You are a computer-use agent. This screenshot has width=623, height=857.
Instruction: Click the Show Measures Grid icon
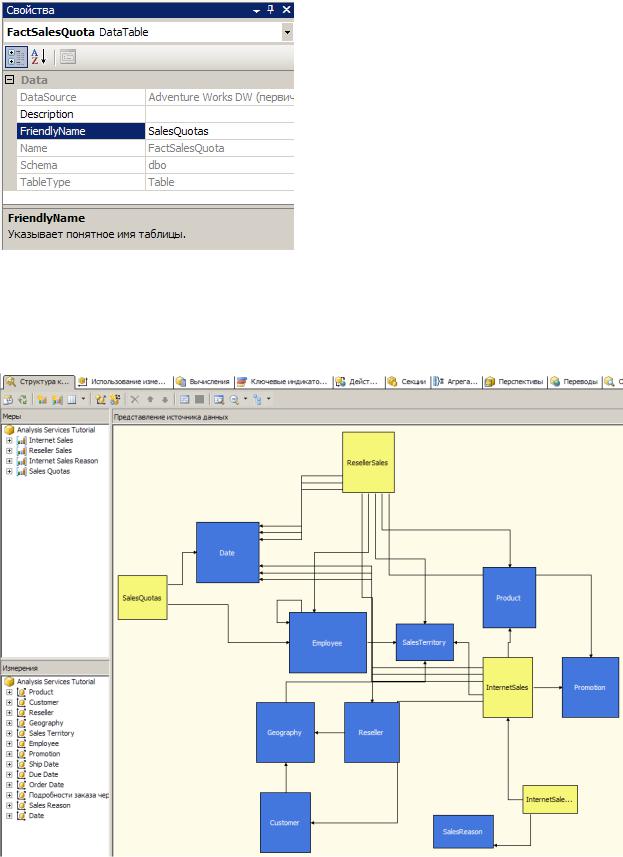click(72, 400)
